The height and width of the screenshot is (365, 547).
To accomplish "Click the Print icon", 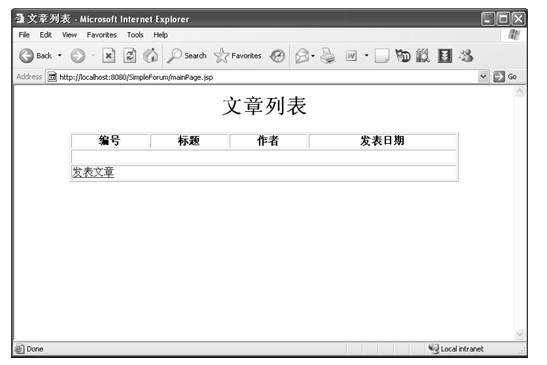I will click(328, 56).
